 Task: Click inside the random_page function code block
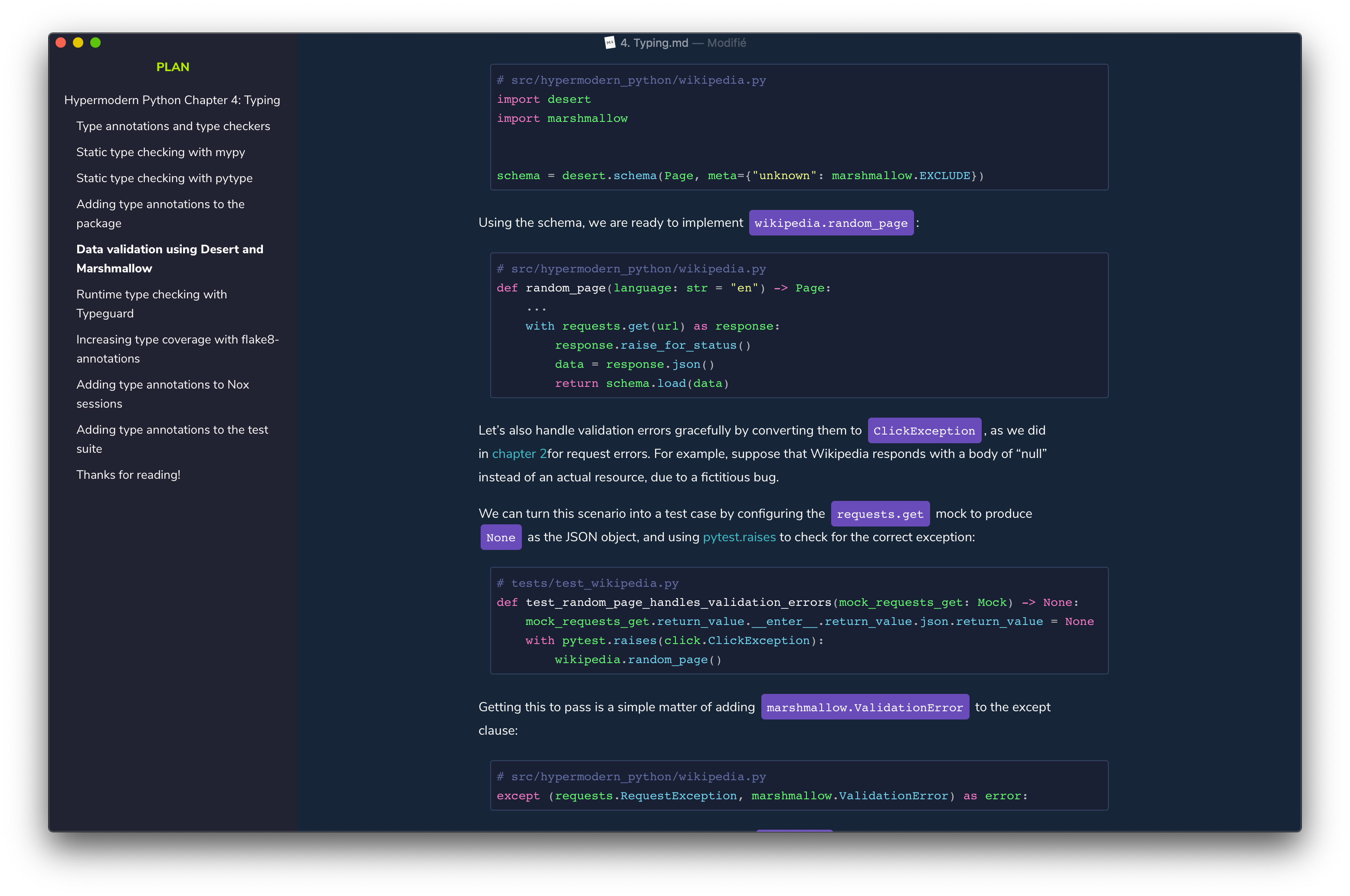tap(799, 326)
